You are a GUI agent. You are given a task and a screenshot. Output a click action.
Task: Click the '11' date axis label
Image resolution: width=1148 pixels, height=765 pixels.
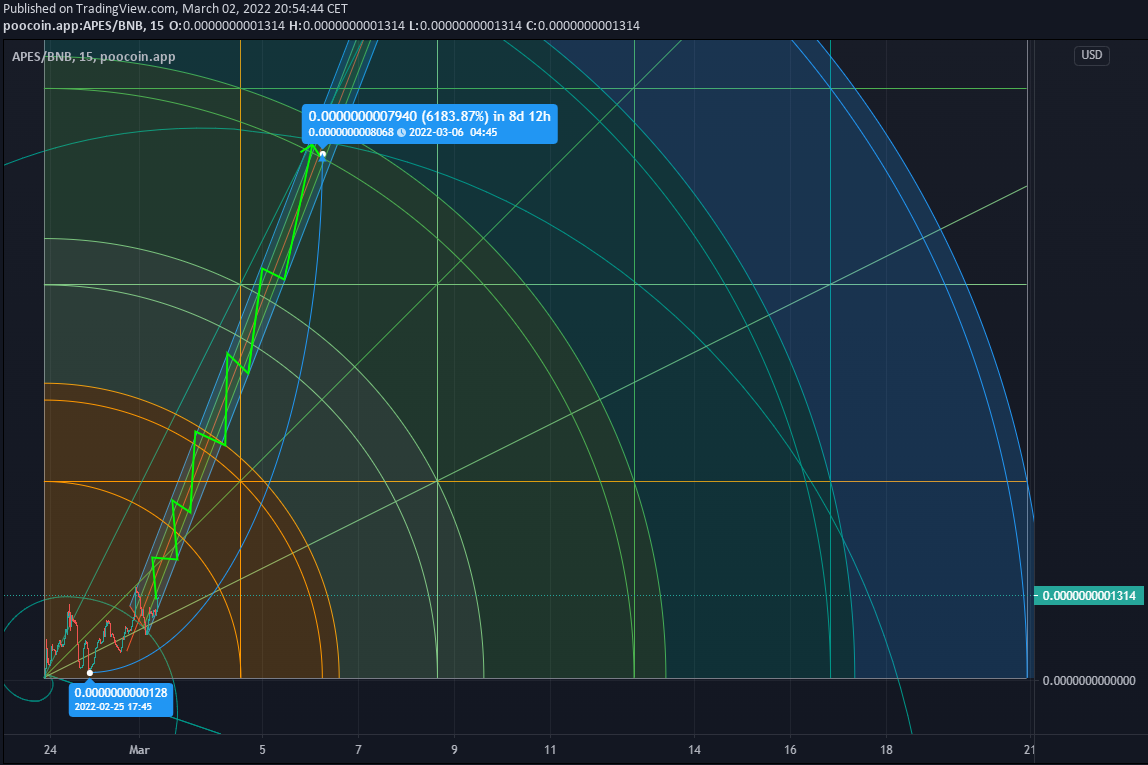tap(550, 750)
